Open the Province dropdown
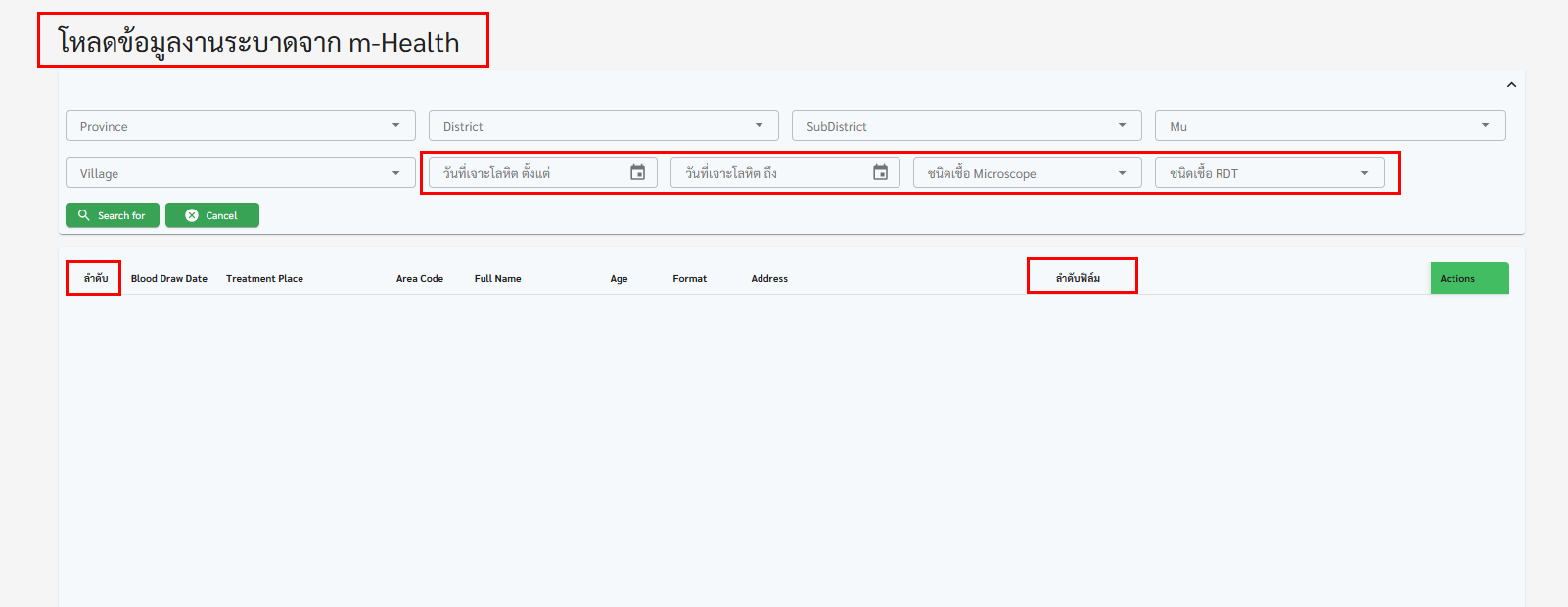This screenshot has width=1568, height=607. click(240, 126)
